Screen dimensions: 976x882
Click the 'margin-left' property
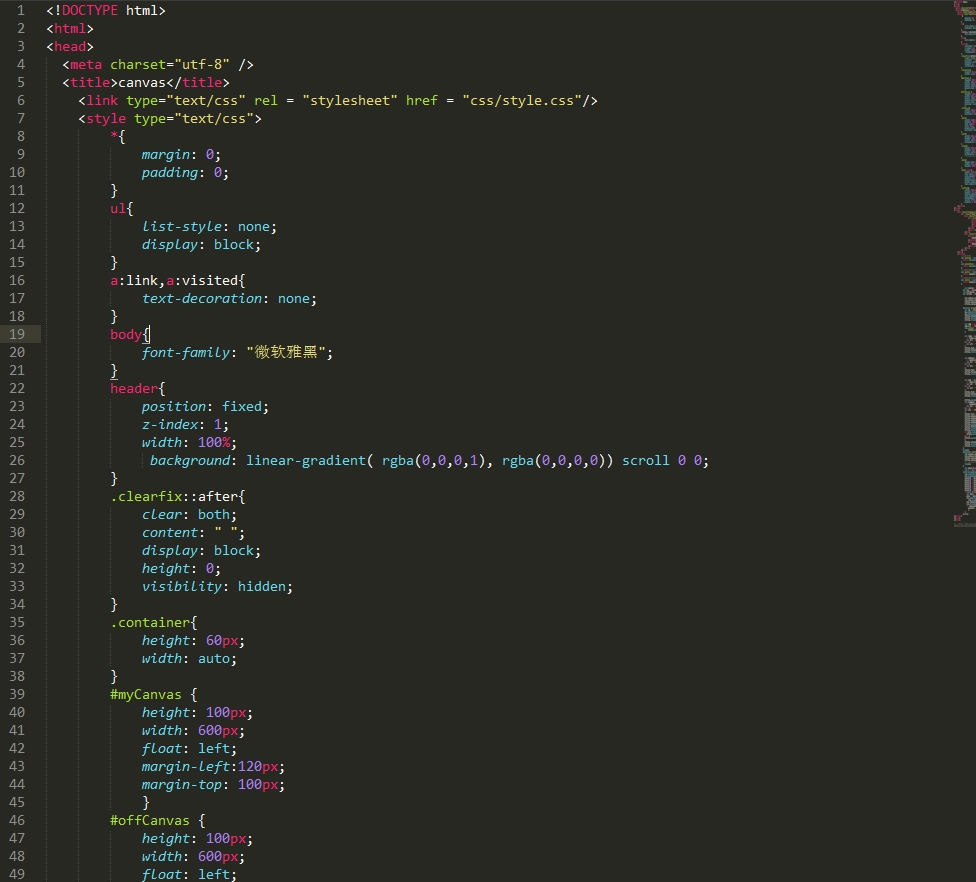tap(185, 767)
